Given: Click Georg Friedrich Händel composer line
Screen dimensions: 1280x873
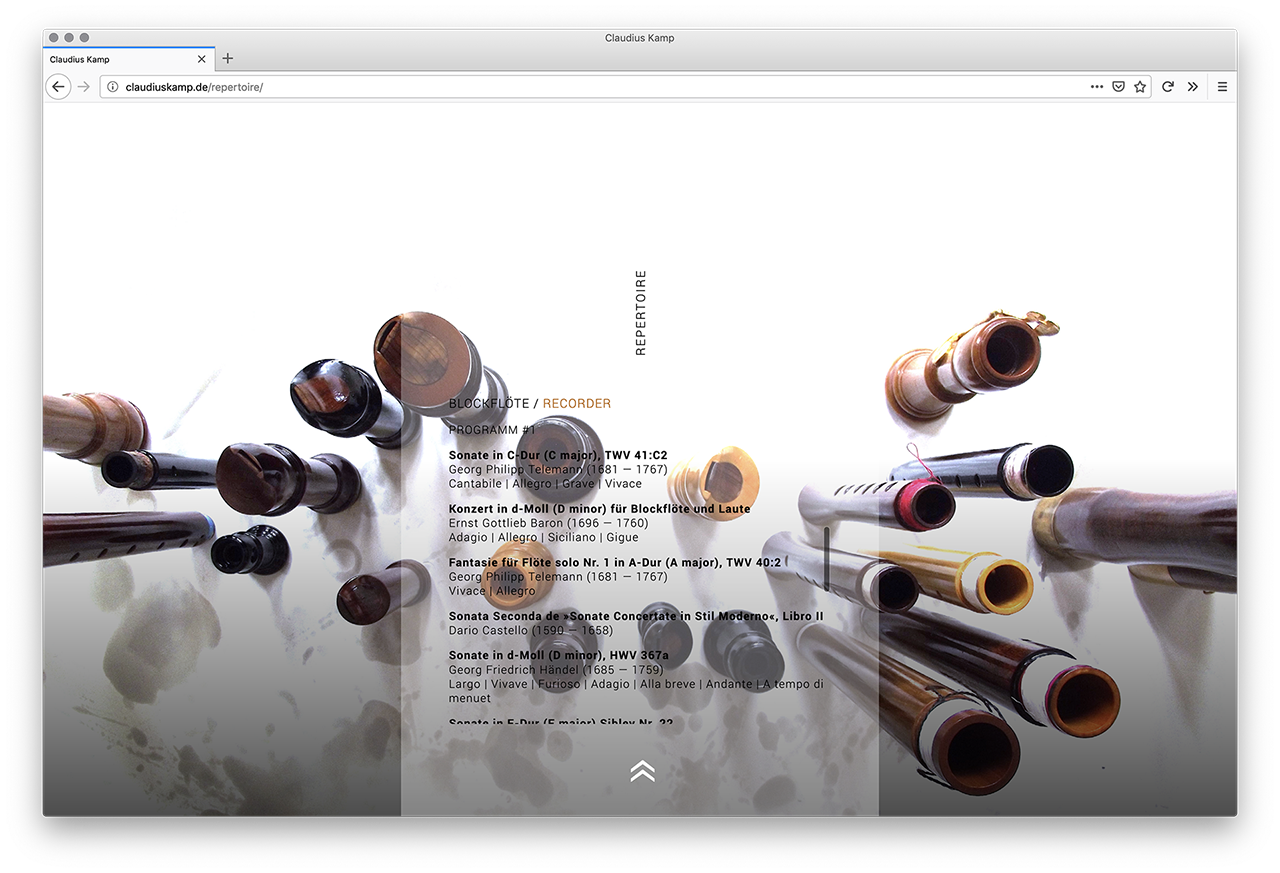Looking at the screenshot, I should [x=556, y=670].
